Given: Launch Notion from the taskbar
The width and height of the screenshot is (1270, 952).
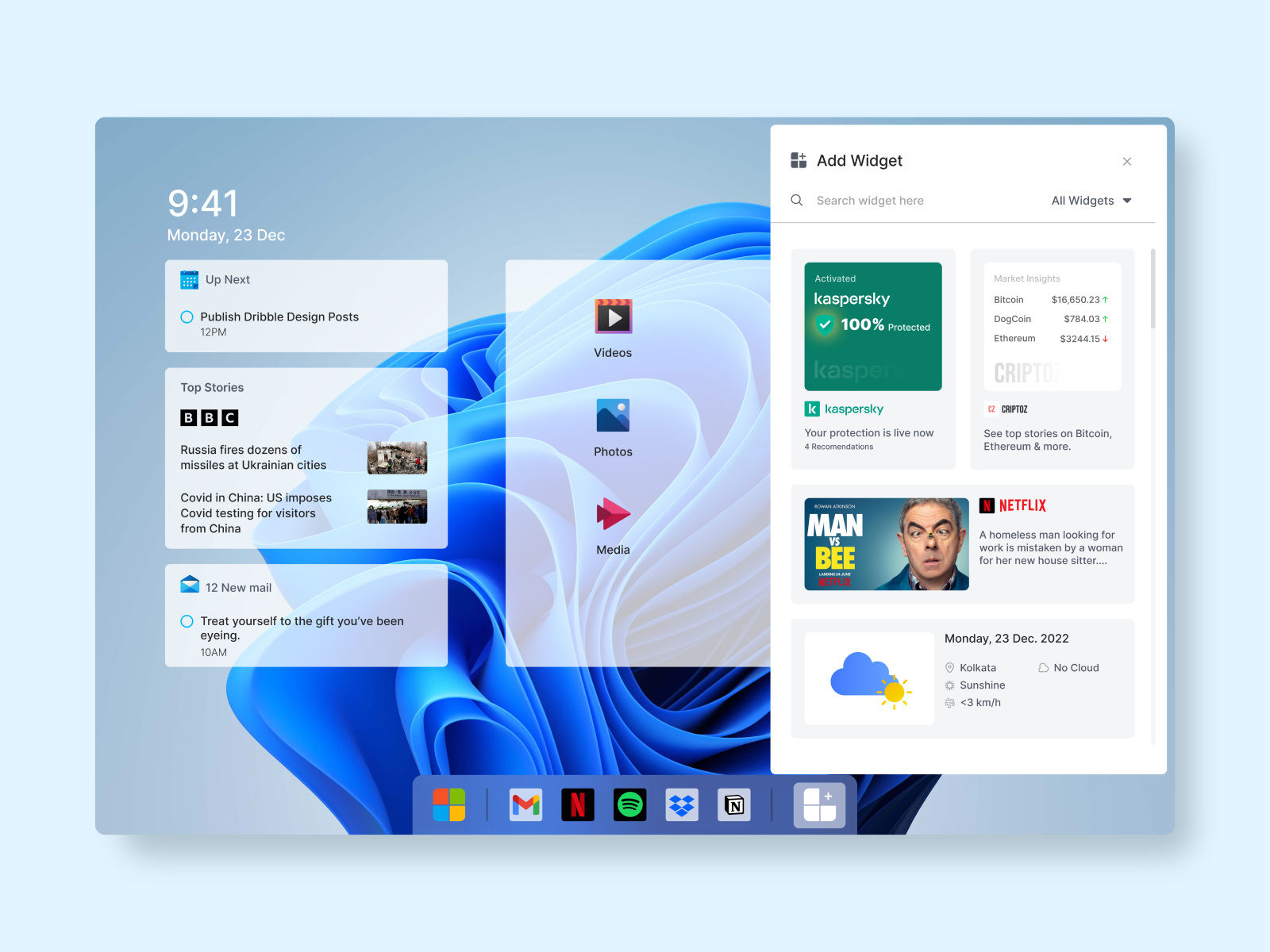Looking at the screenshot, I should pyautogui.click(x=734, y=804).
